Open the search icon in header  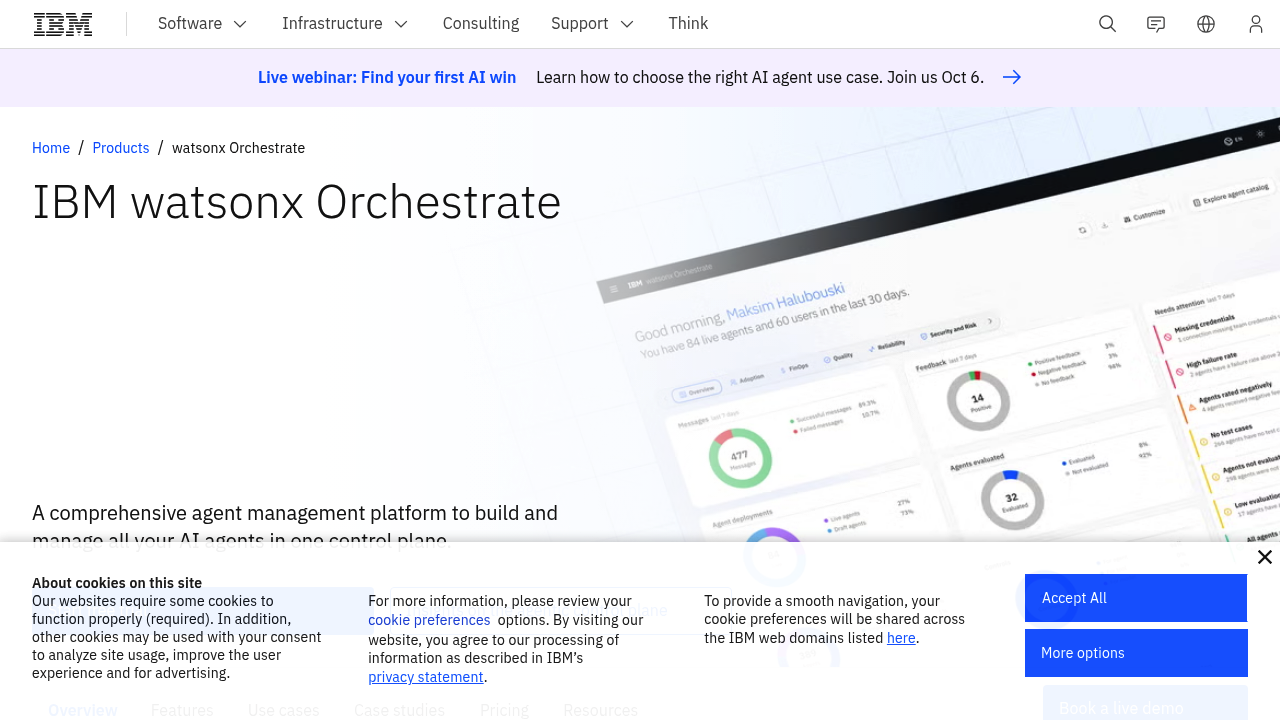(x=1107, y=24)
